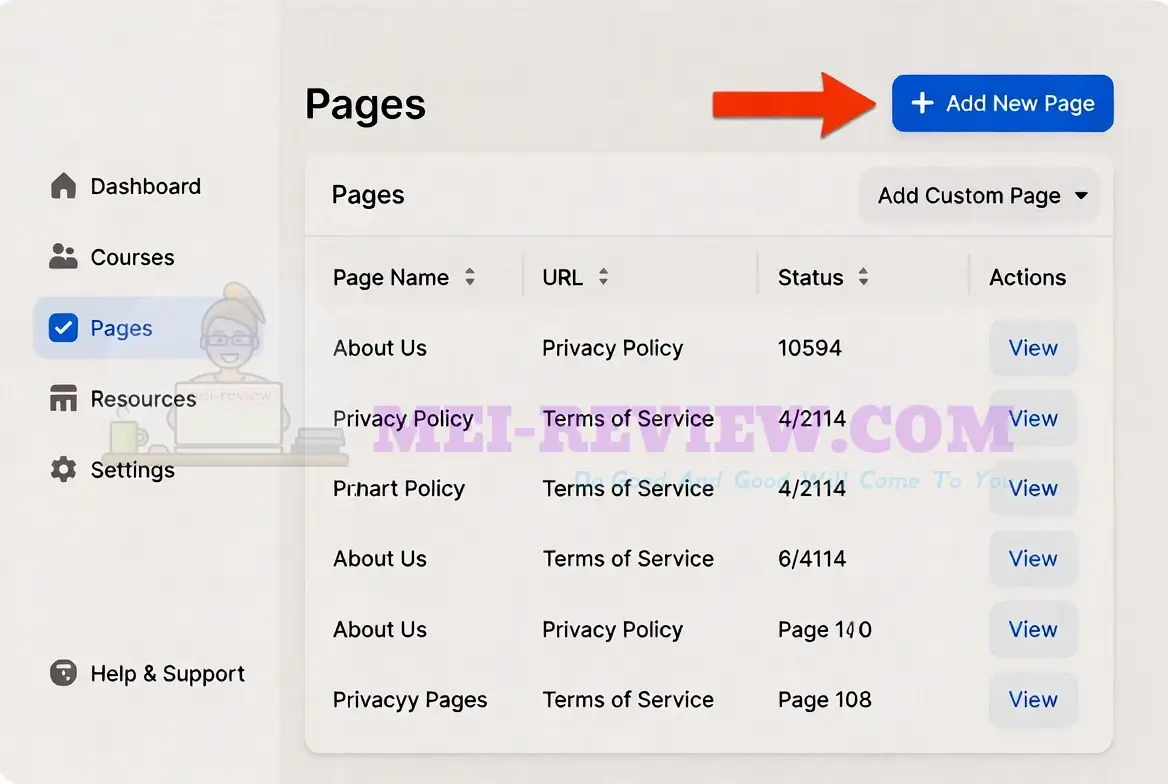Screen dimensions: 1168x784
Task: View the Prhart Policy row
Action: [1033, 488]
